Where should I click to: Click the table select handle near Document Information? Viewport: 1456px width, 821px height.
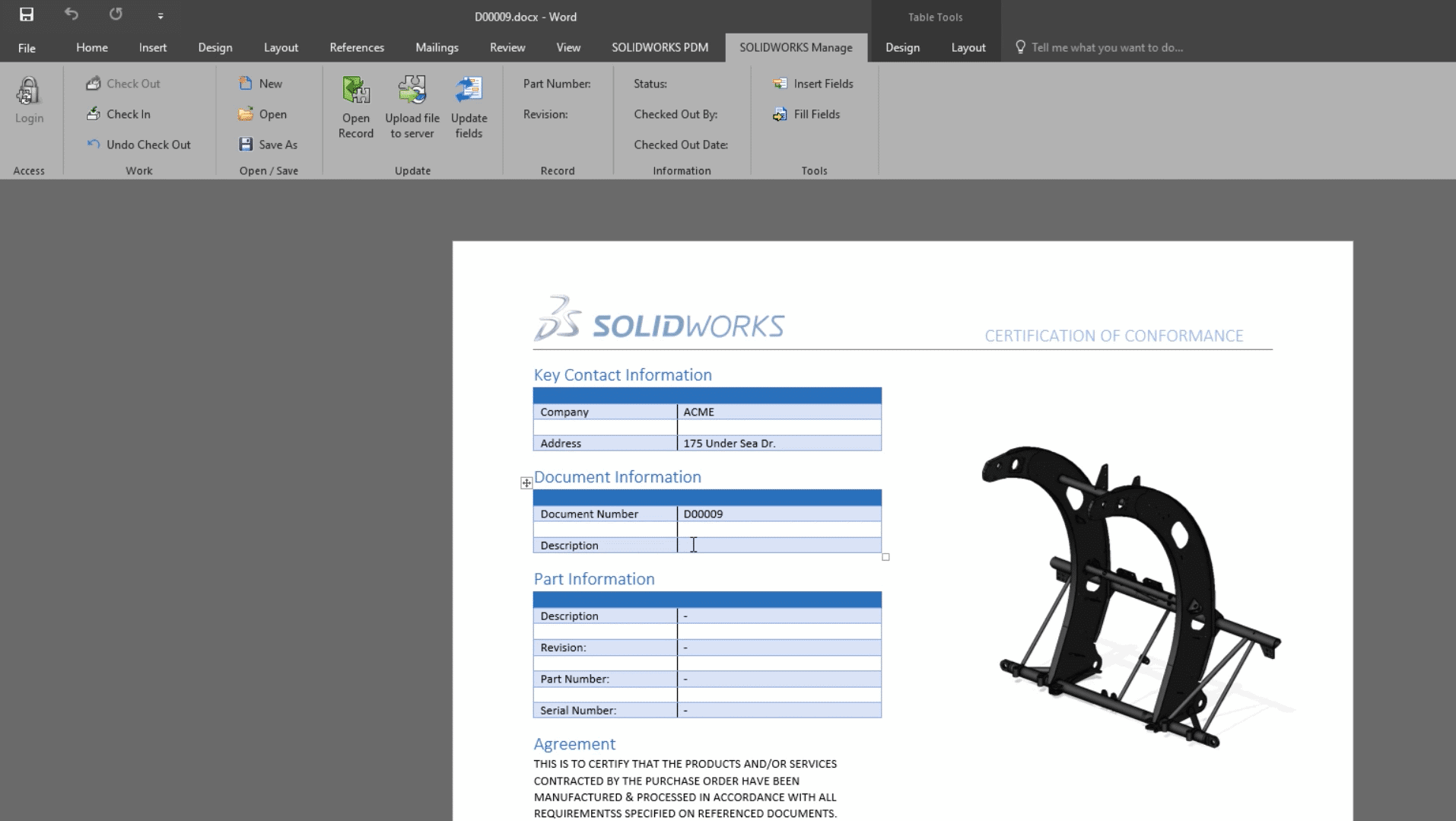click(526, 482)
